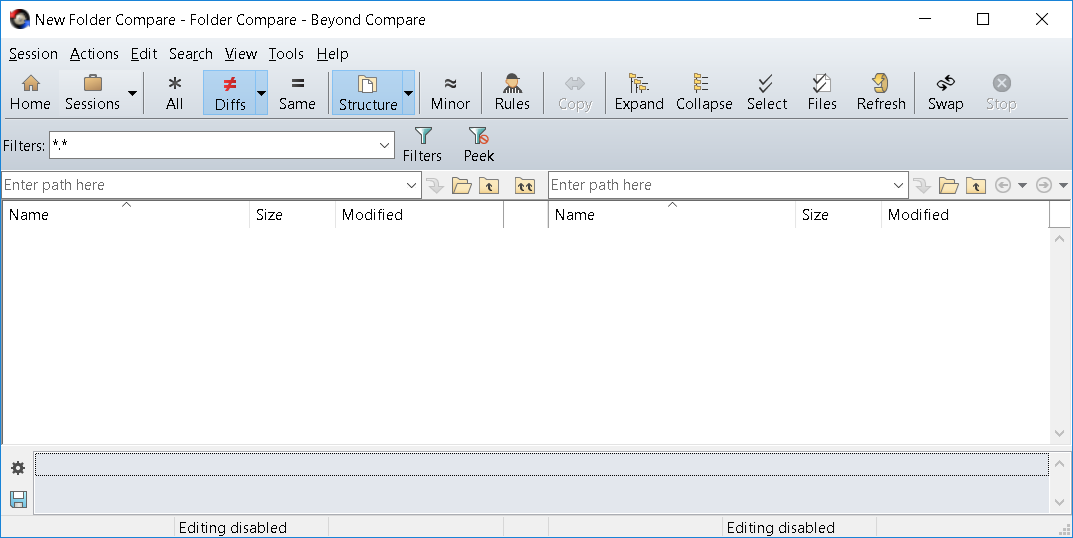Collapse all folders with Collapse button
1073x538 pixels.
tap(704, 92)
